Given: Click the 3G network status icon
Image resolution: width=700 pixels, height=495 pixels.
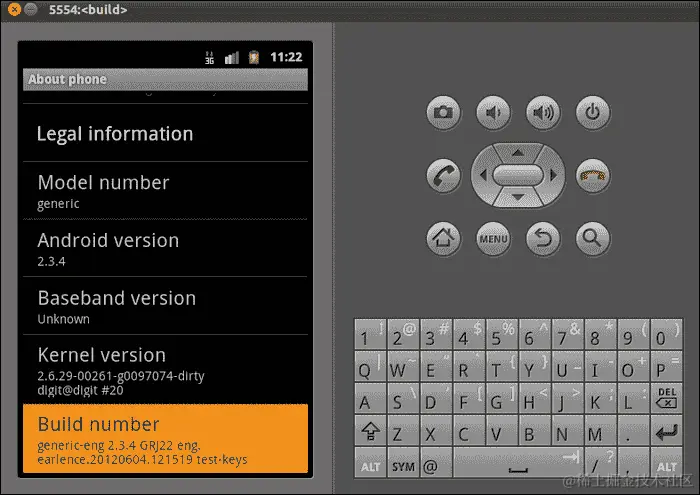Looking at the screenshot, I should [209, 58].
